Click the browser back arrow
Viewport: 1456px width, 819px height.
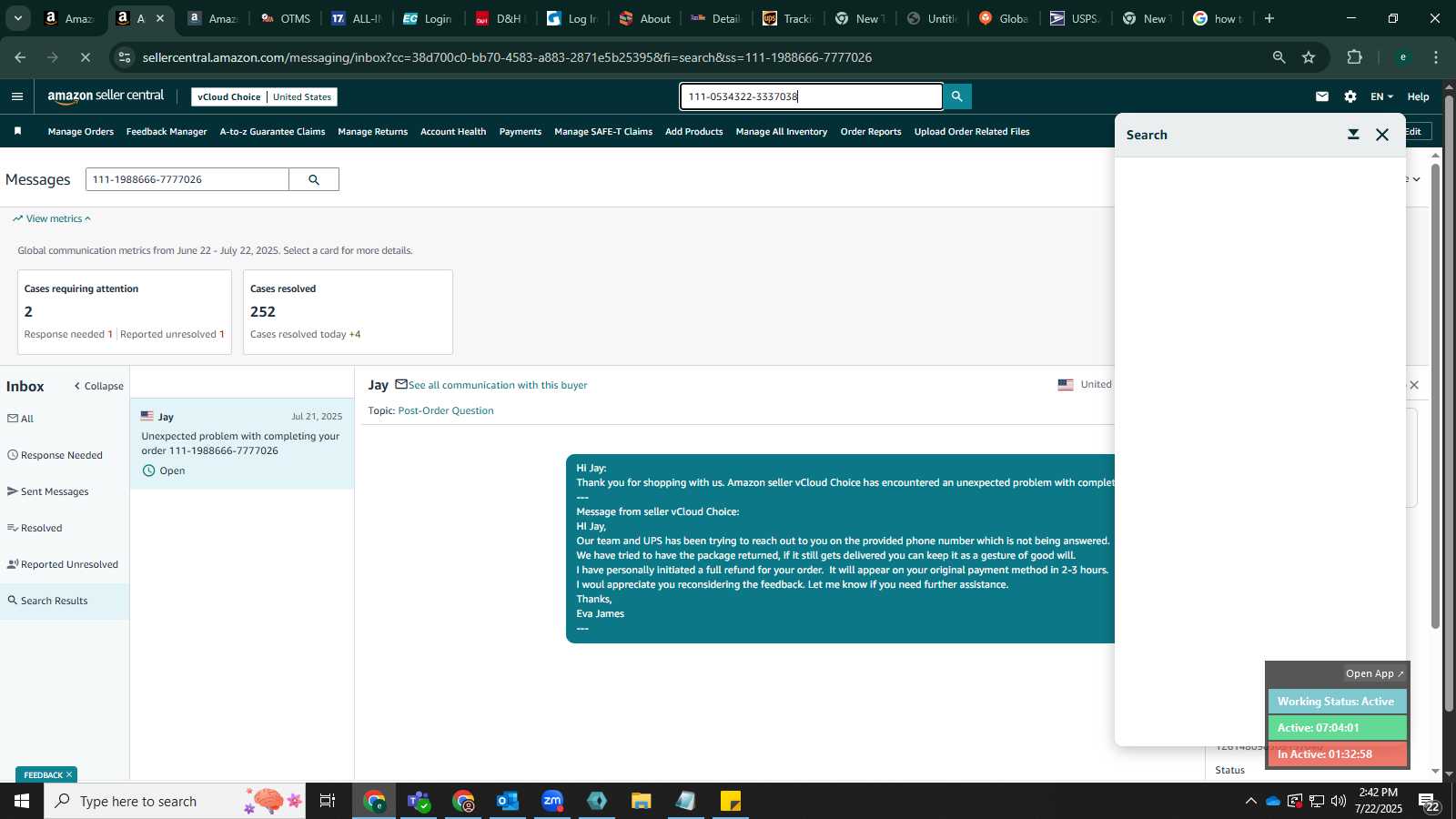pyautogui.click(x=20, y=57)
